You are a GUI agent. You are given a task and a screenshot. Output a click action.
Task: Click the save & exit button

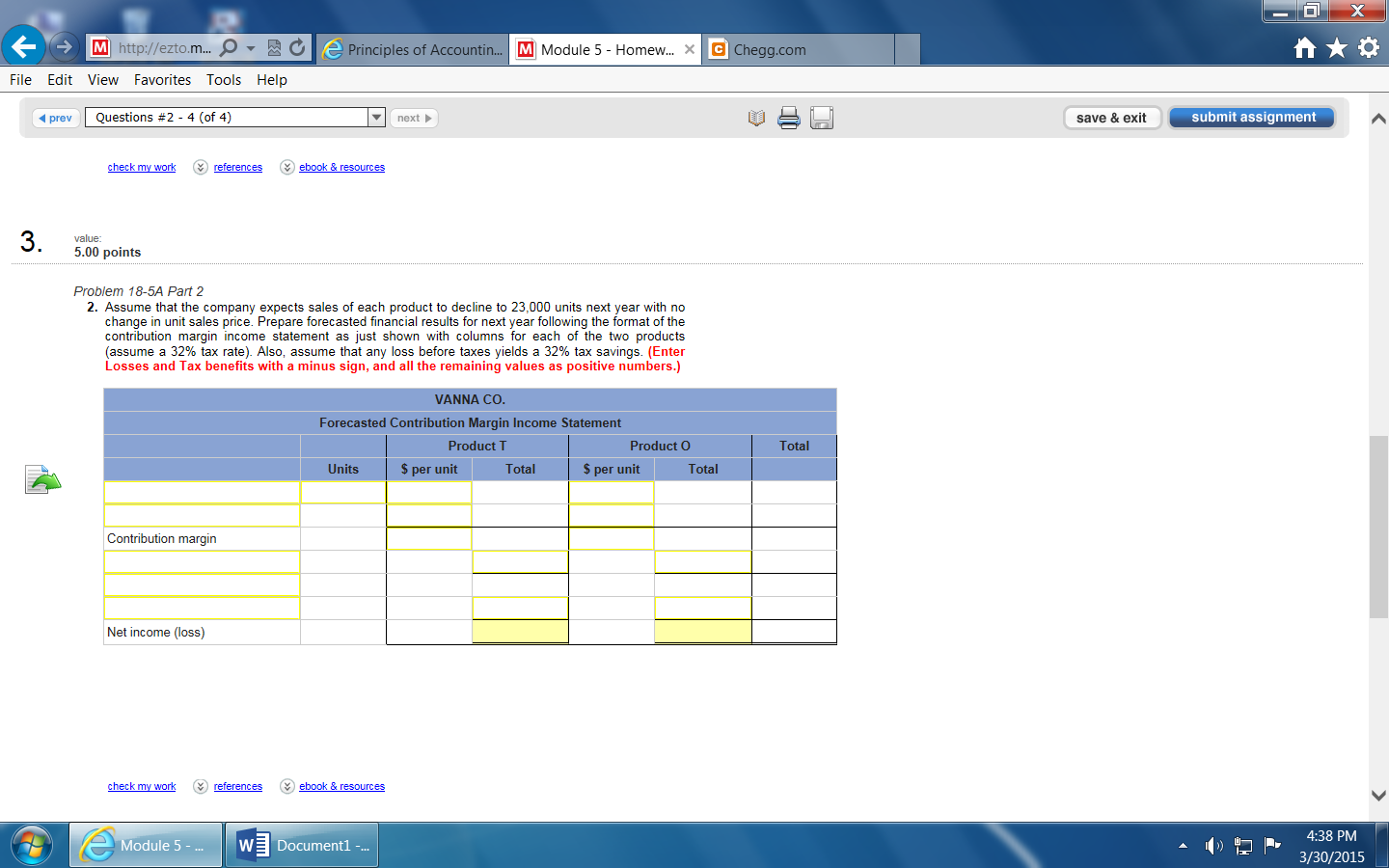tap(1112, 117)
